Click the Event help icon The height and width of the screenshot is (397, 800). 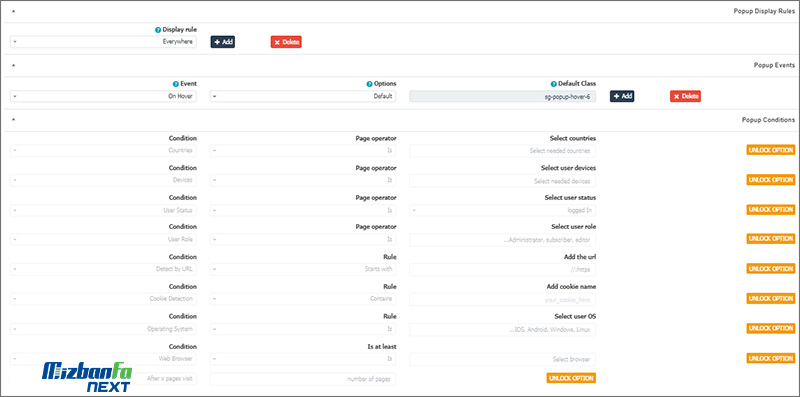pyautogui.click(x=176, y=84)
